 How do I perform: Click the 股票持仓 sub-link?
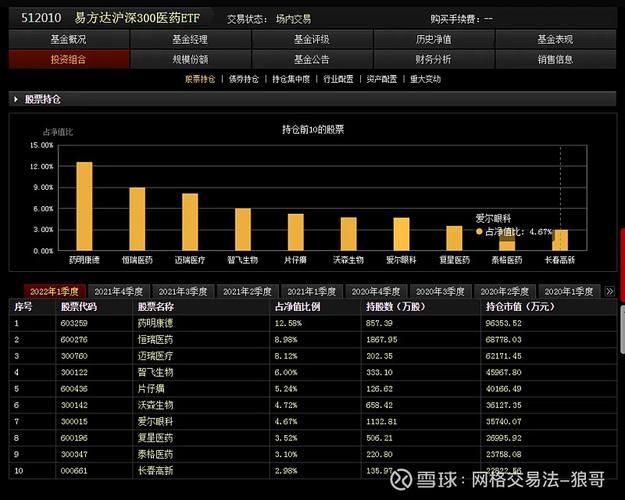(200, 79)
